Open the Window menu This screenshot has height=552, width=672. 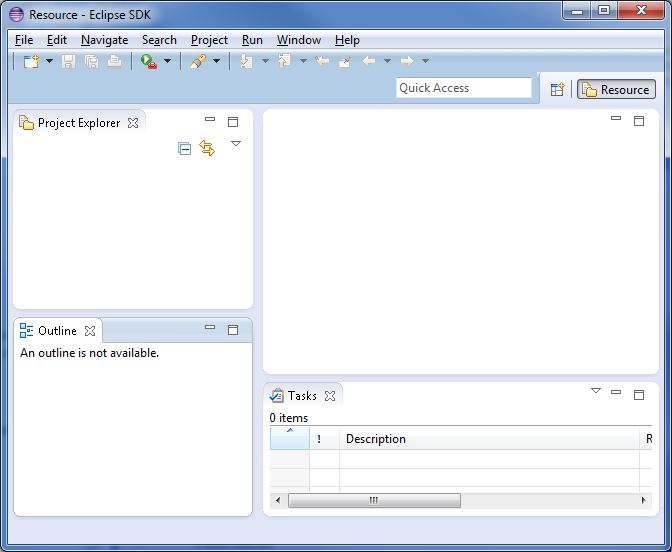tap(299, 40)
